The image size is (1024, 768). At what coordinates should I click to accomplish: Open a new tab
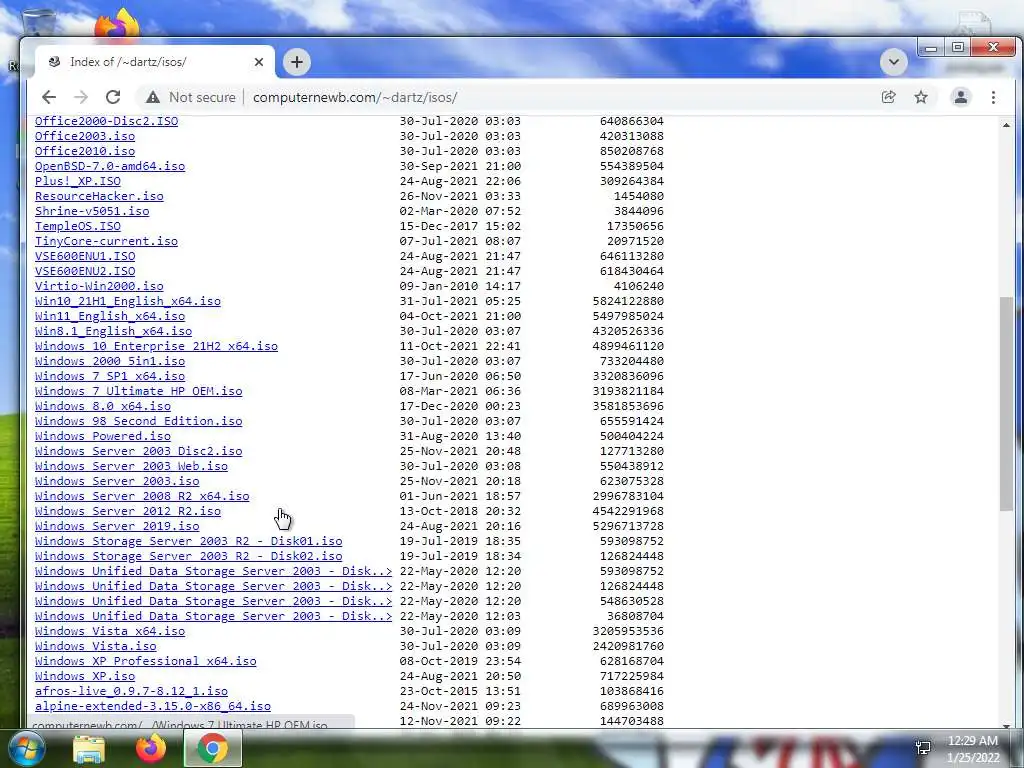point(297,62)
